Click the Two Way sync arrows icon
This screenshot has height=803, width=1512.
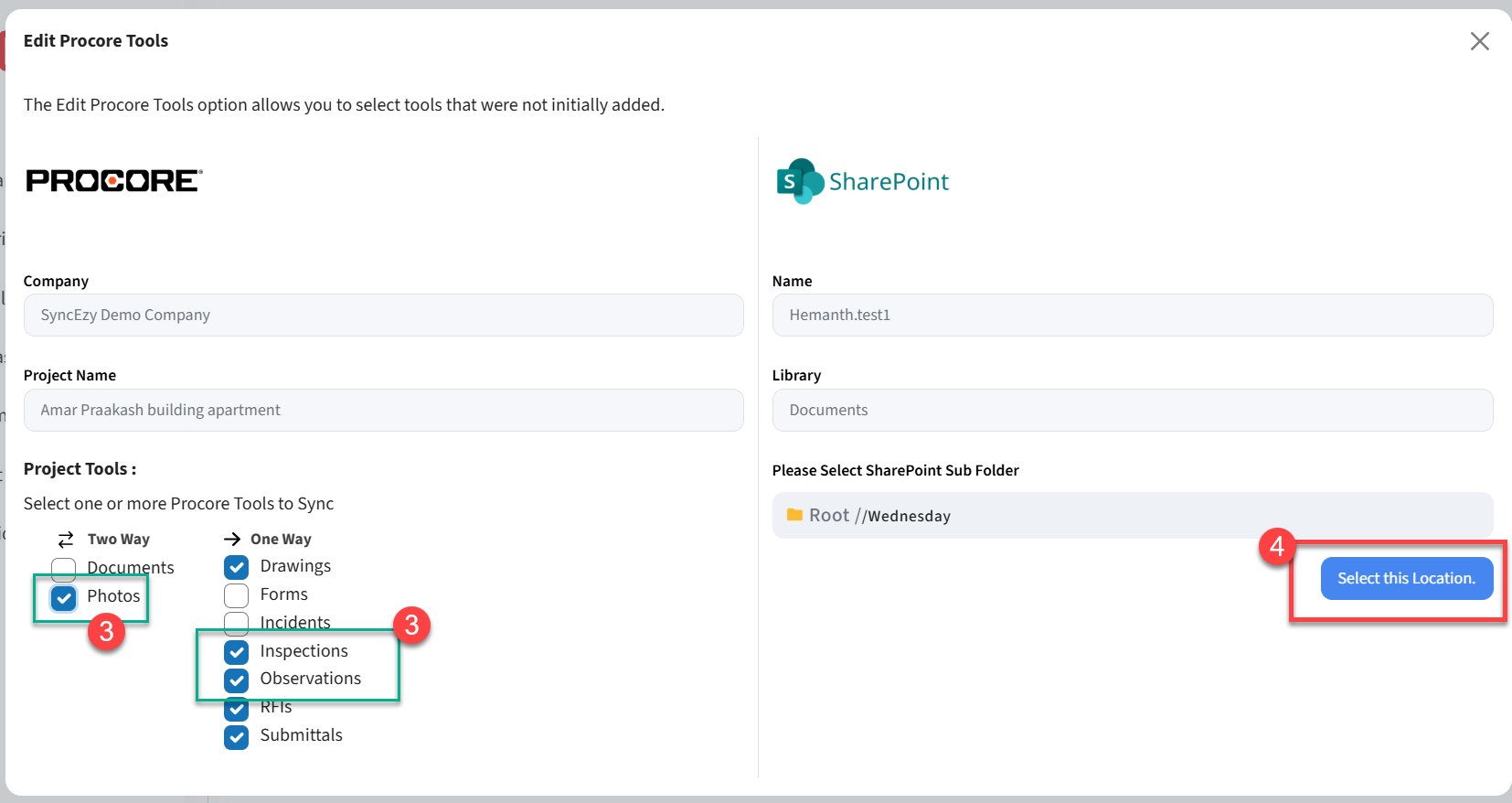coord(66,540)
